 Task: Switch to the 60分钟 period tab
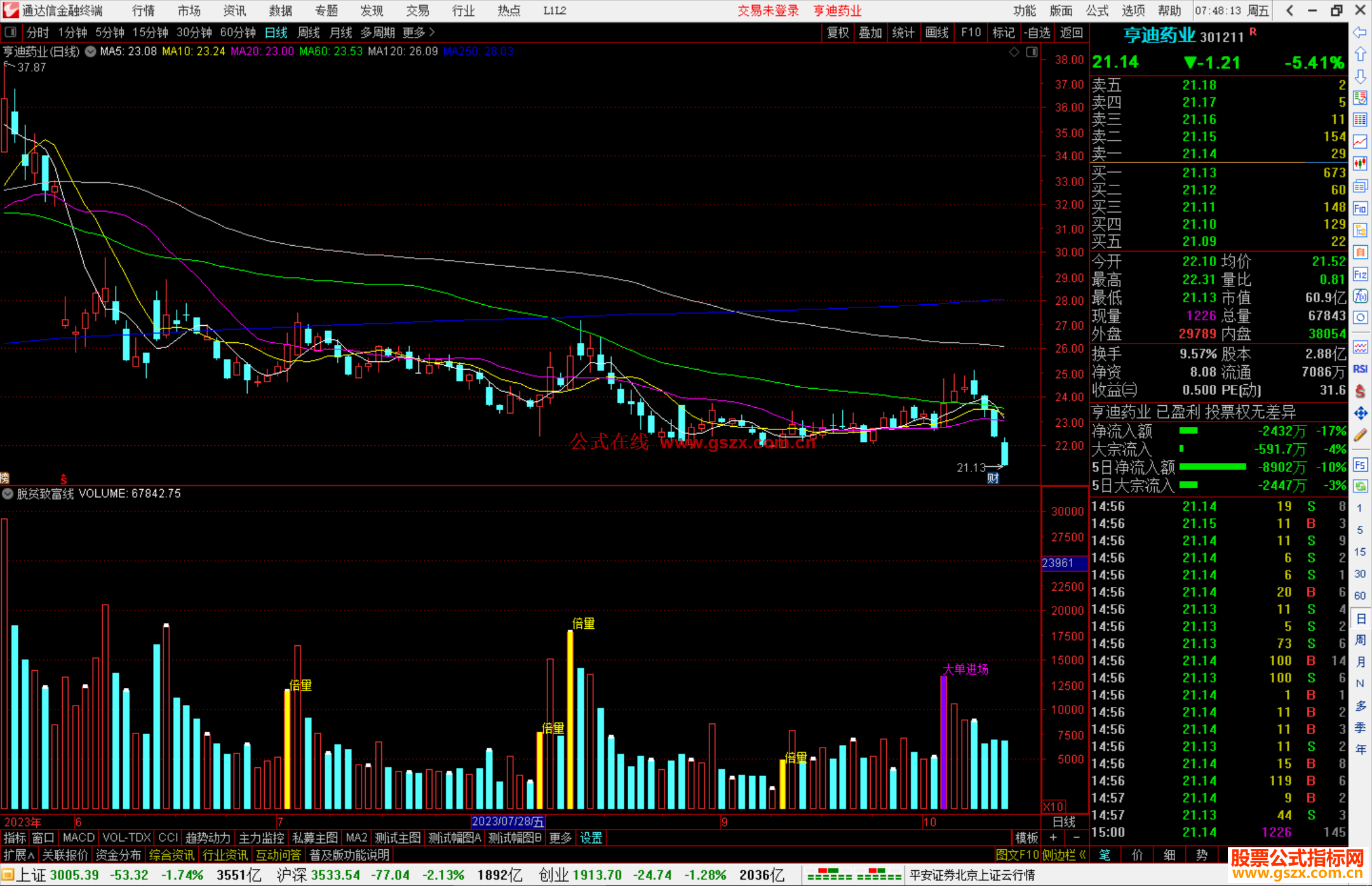(238, 32)
